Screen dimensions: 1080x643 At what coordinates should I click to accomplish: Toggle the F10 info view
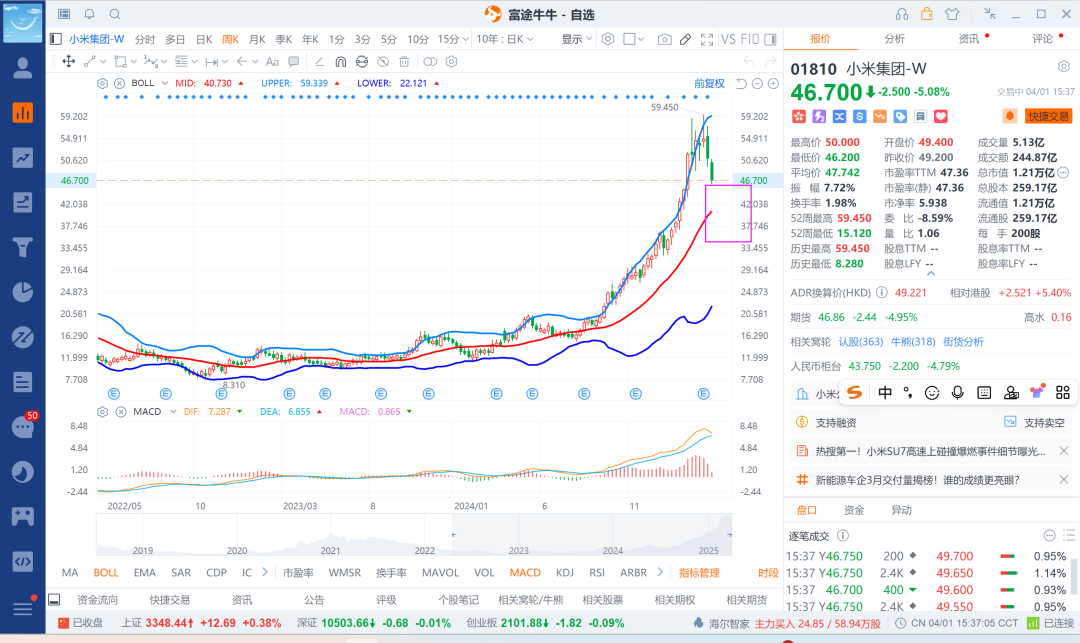(750, 39)
